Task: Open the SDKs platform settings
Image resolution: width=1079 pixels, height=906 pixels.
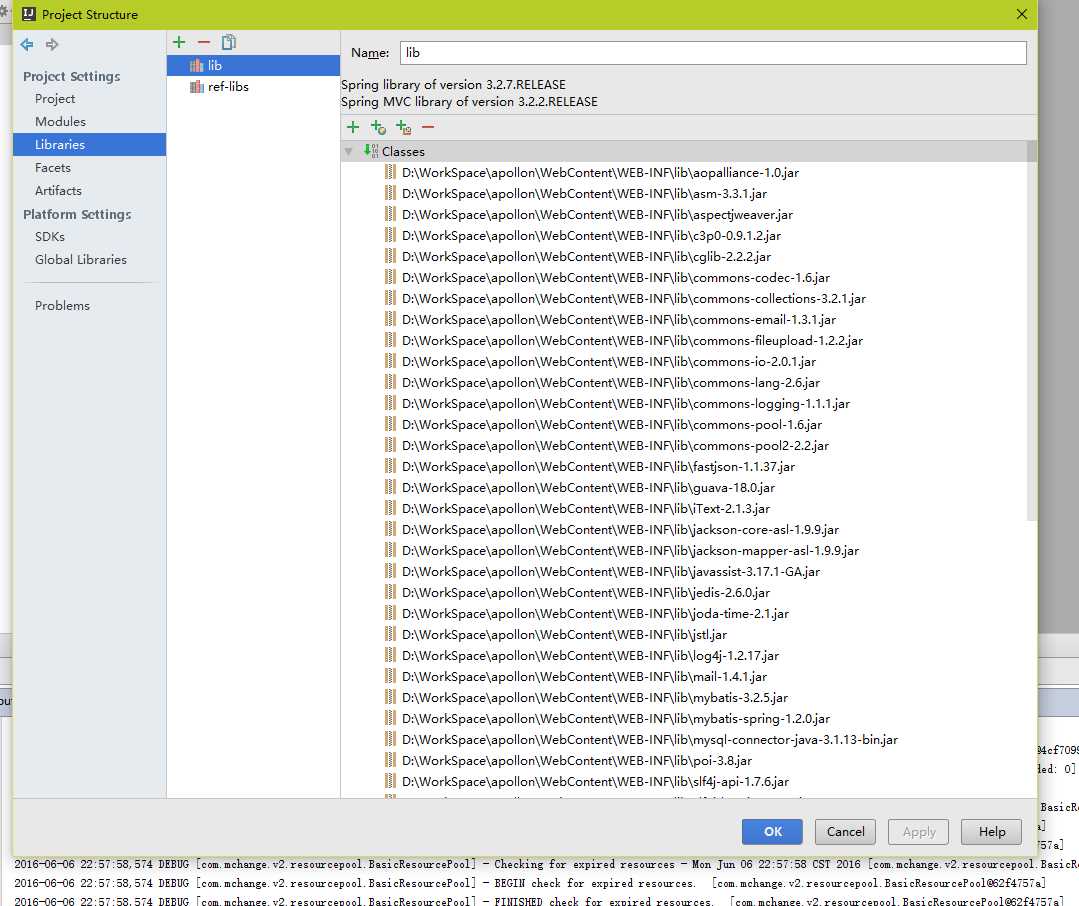Action: (x=50, y=237)
